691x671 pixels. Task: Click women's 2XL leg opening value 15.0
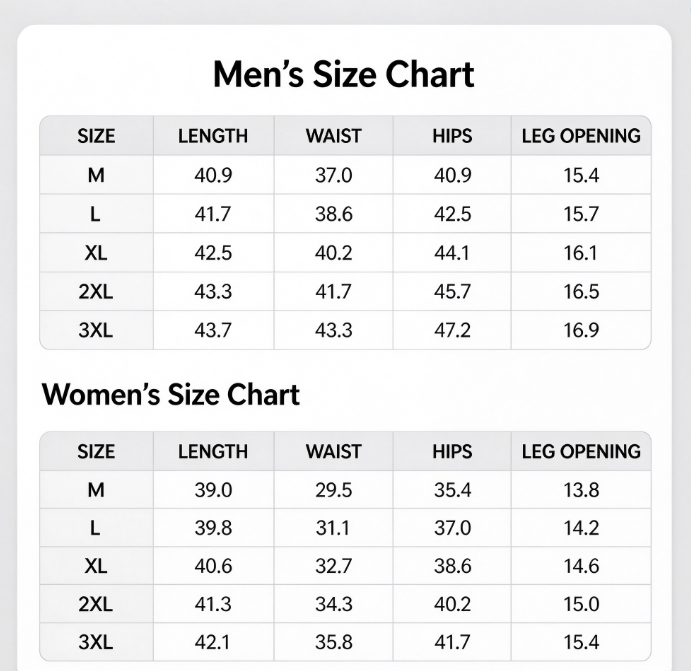click(x=581, y=604)
